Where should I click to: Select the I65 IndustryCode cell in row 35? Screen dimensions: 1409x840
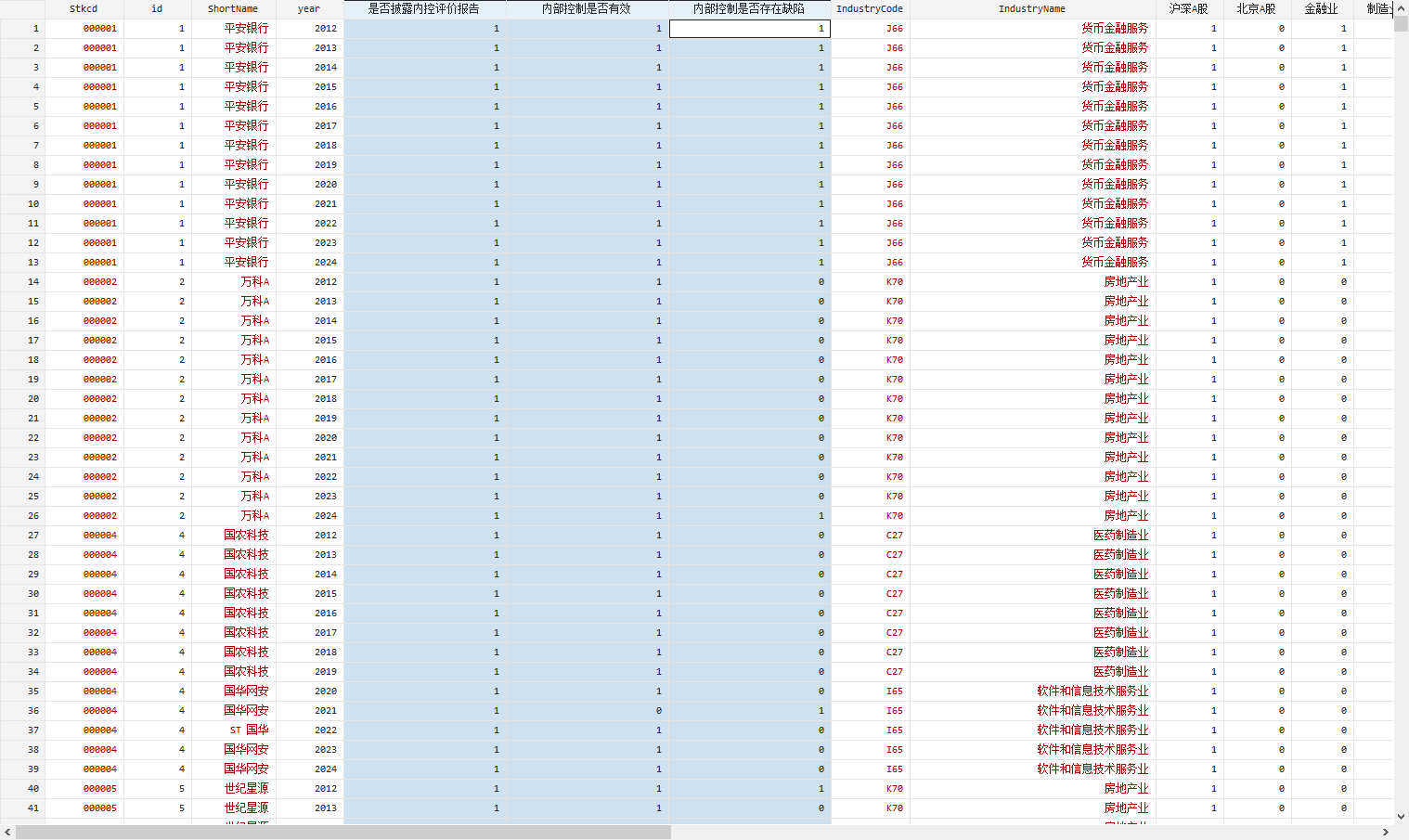click(893, 691)
